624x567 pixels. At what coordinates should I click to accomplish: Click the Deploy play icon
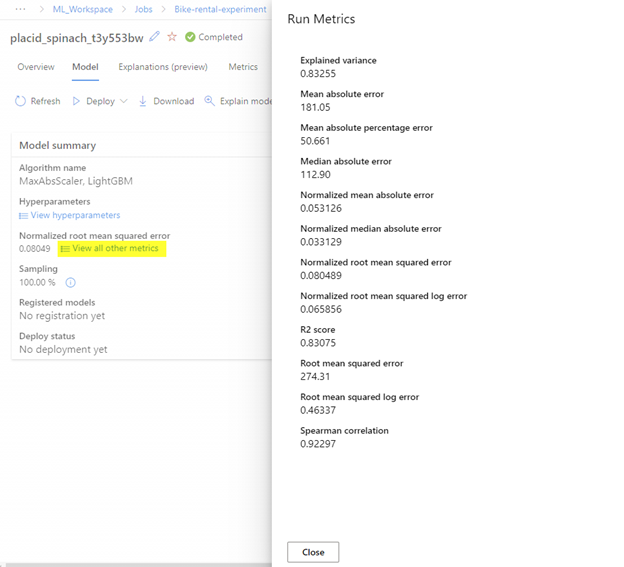pos(76,101)
